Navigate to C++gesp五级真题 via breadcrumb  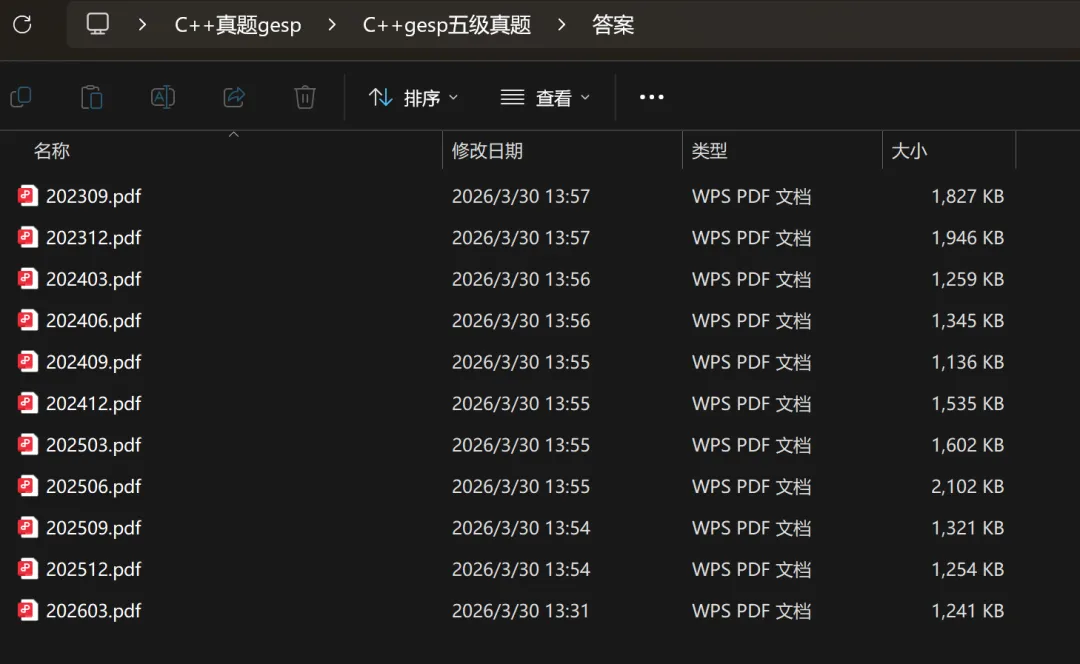[x=446, y=24]
